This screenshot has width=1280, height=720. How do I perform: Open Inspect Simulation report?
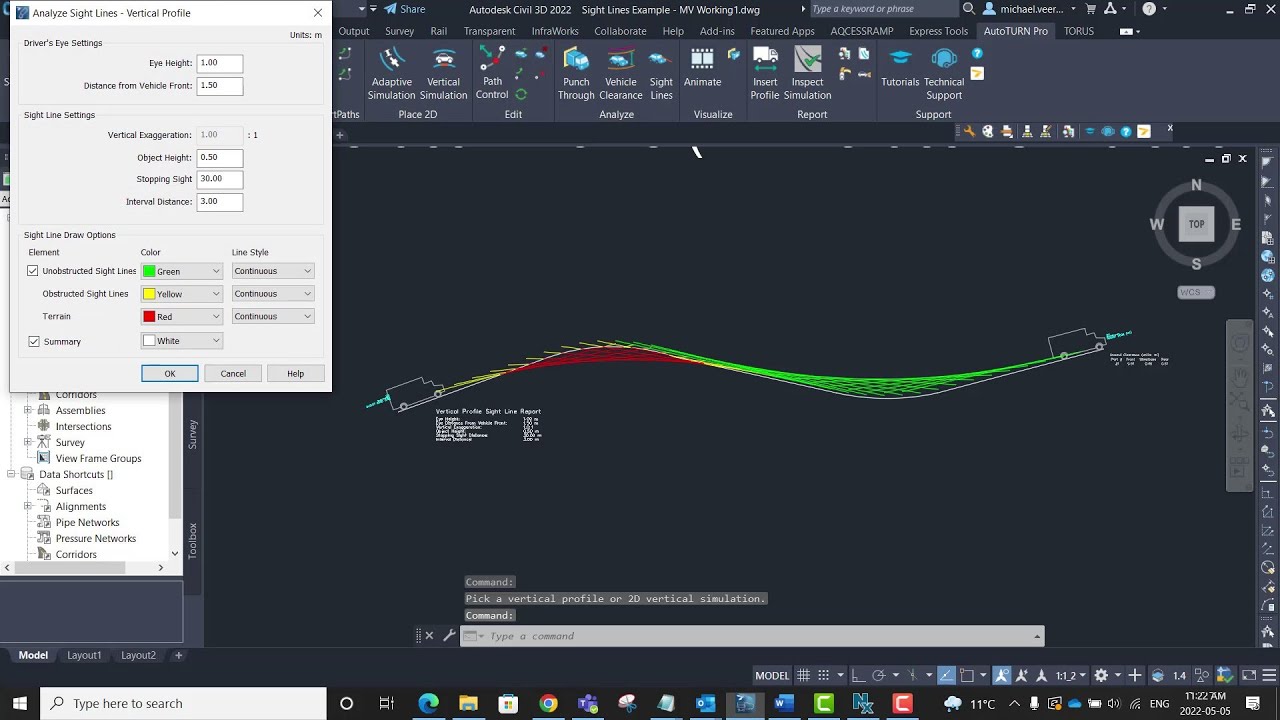pos(807,73)
